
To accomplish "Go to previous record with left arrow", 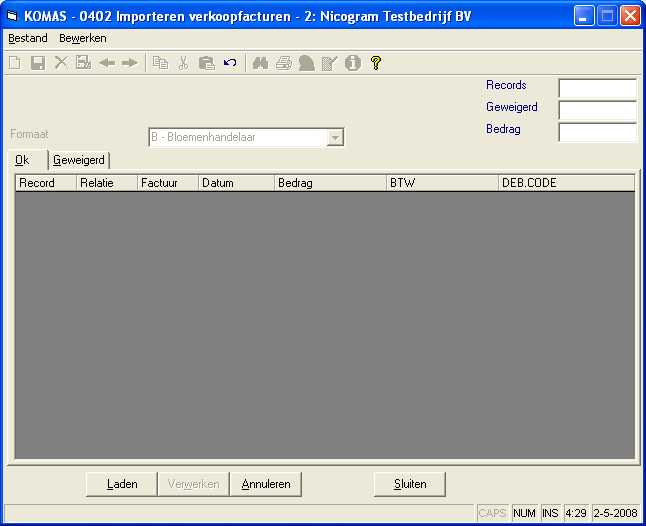I will [x=107, y=63].
